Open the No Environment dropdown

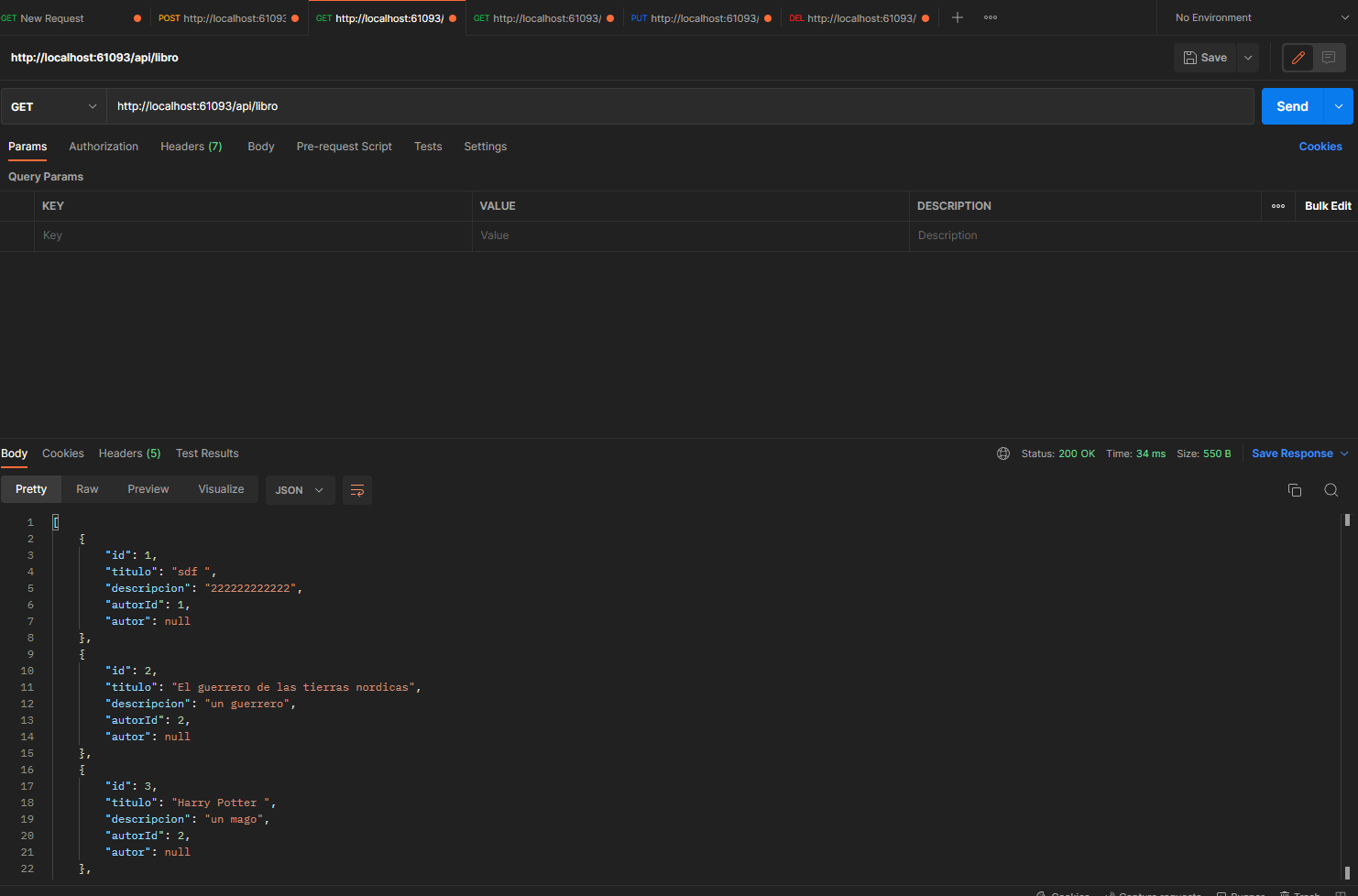pyautogui.click(x=1262, y=17)
